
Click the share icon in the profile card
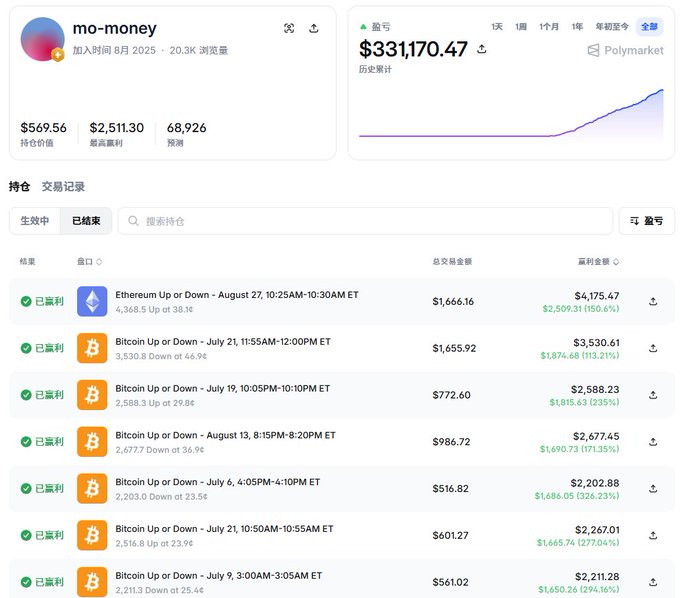(314, 29)
